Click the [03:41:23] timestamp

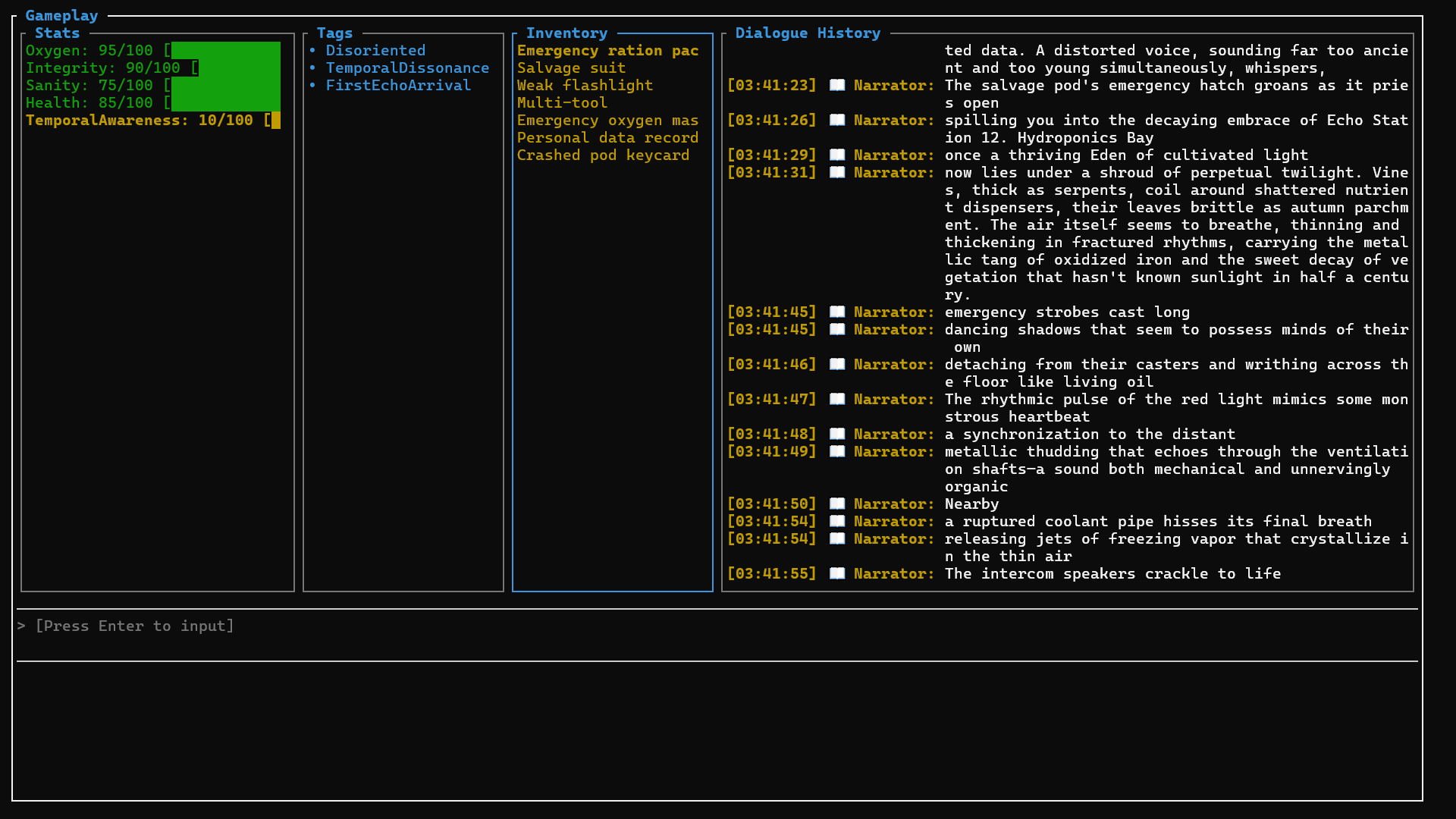pos(771,85)
